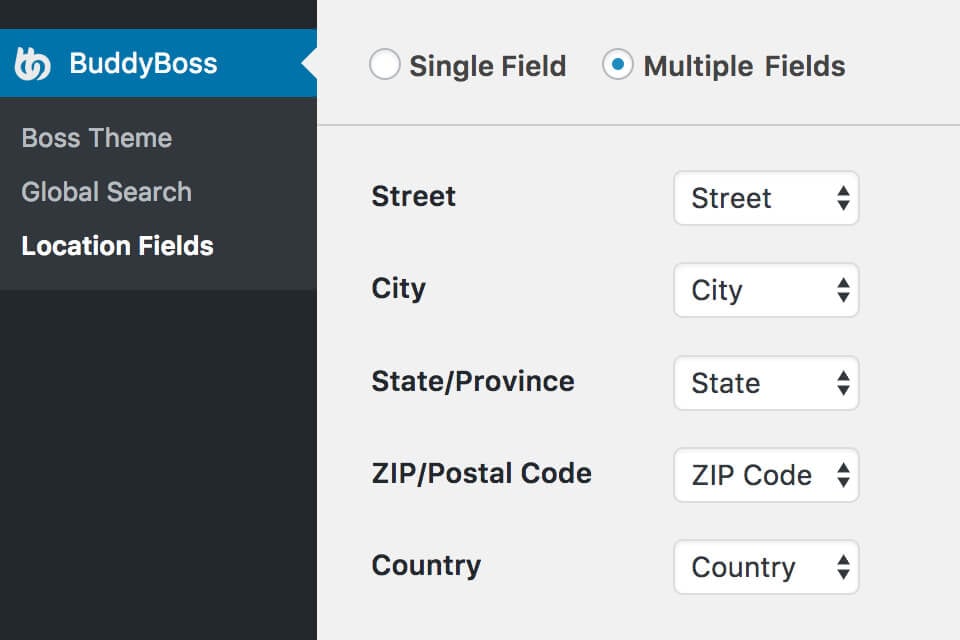Open the Country field dropdown

pyautogui.click(x=765, y=567)
